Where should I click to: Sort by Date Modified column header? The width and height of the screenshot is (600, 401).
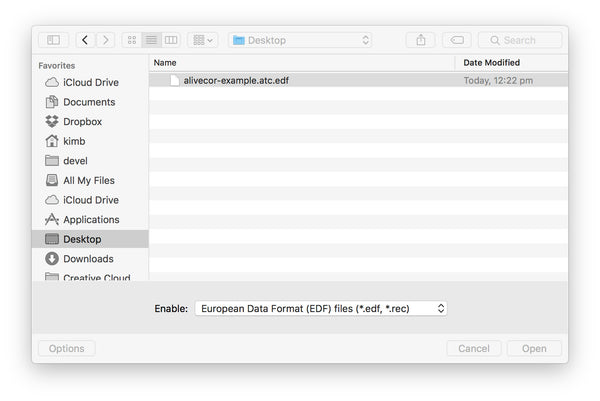(x=512, y=63)
